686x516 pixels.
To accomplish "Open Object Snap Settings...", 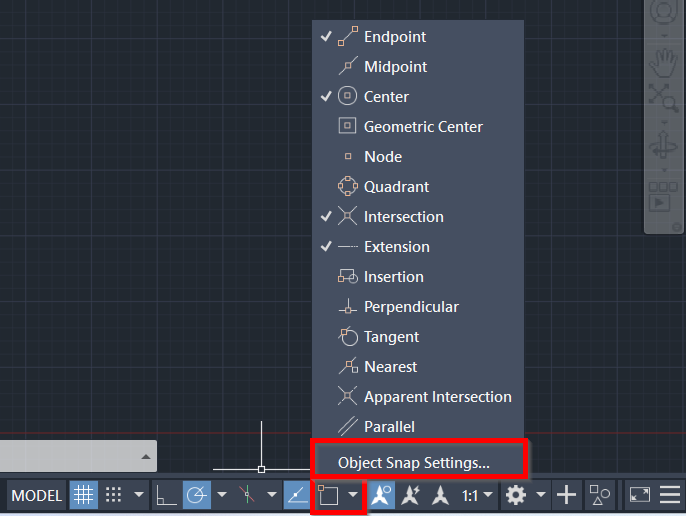I will 414,463.
